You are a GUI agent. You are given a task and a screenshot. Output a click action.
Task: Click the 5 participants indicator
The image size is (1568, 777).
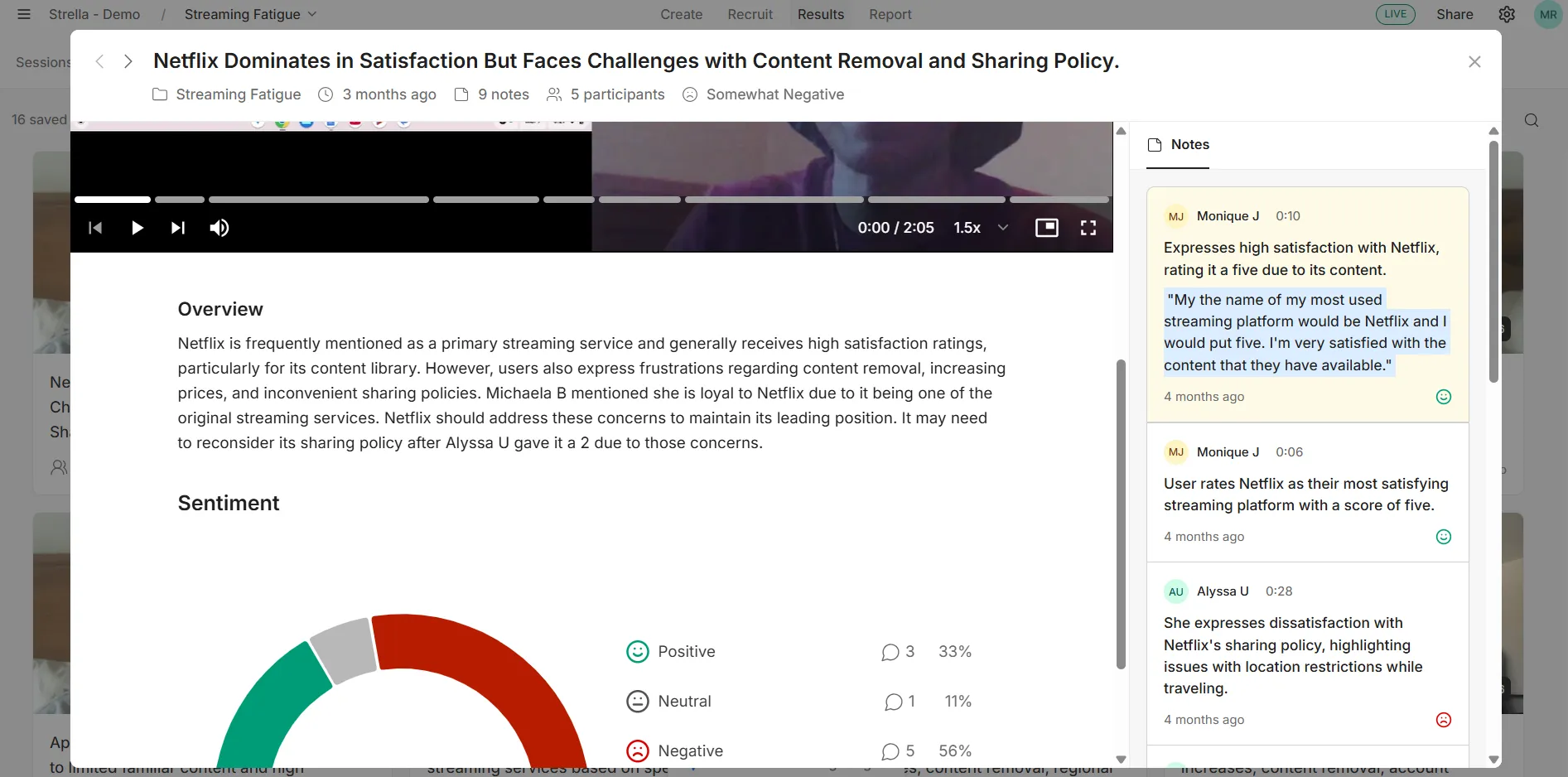coord(605,94)
